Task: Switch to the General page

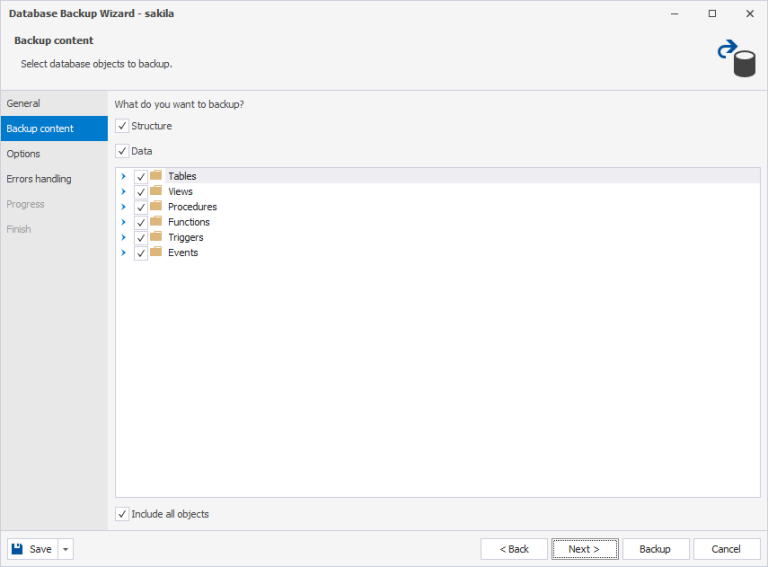Action: pyautogui.click(x=24, y=103)
